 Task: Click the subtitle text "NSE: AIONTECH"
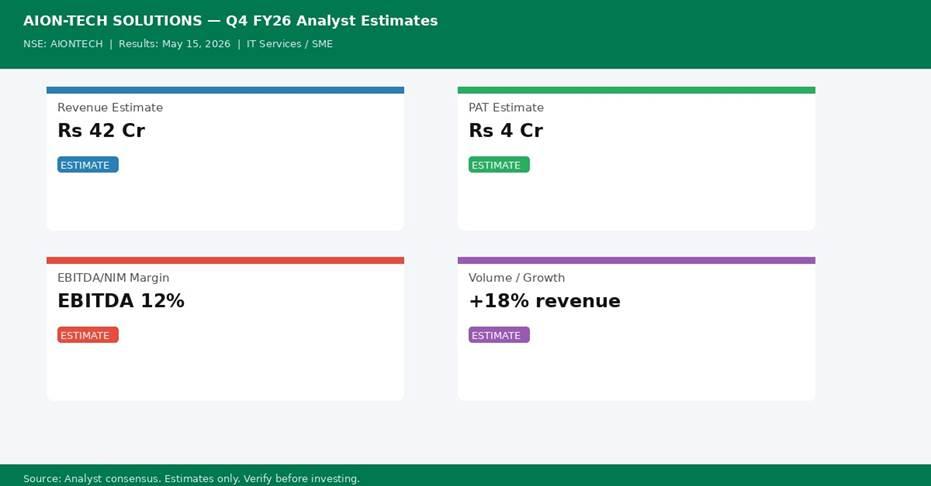(x=63, y=44)
